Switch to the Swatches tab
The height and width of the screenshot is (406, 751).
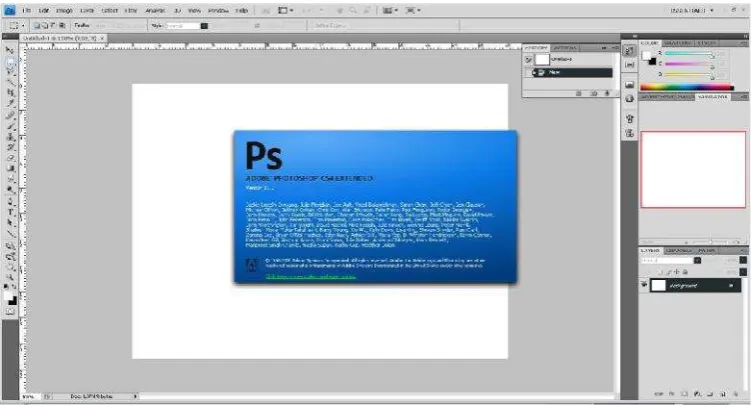pyautogui.click(x=678, y=43)
